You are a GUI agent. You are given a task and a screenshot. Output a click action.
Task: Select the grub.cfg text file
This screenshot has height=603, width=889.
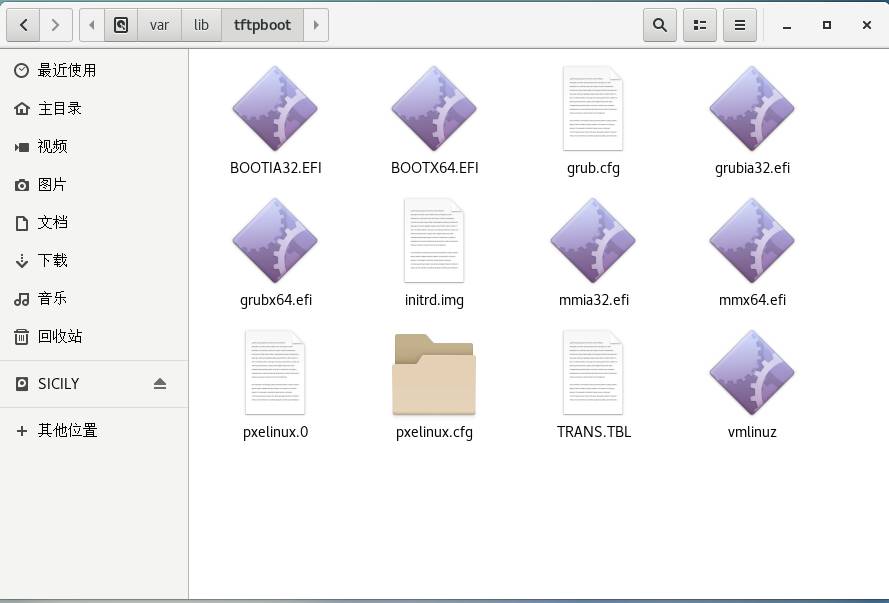[593, 109]
